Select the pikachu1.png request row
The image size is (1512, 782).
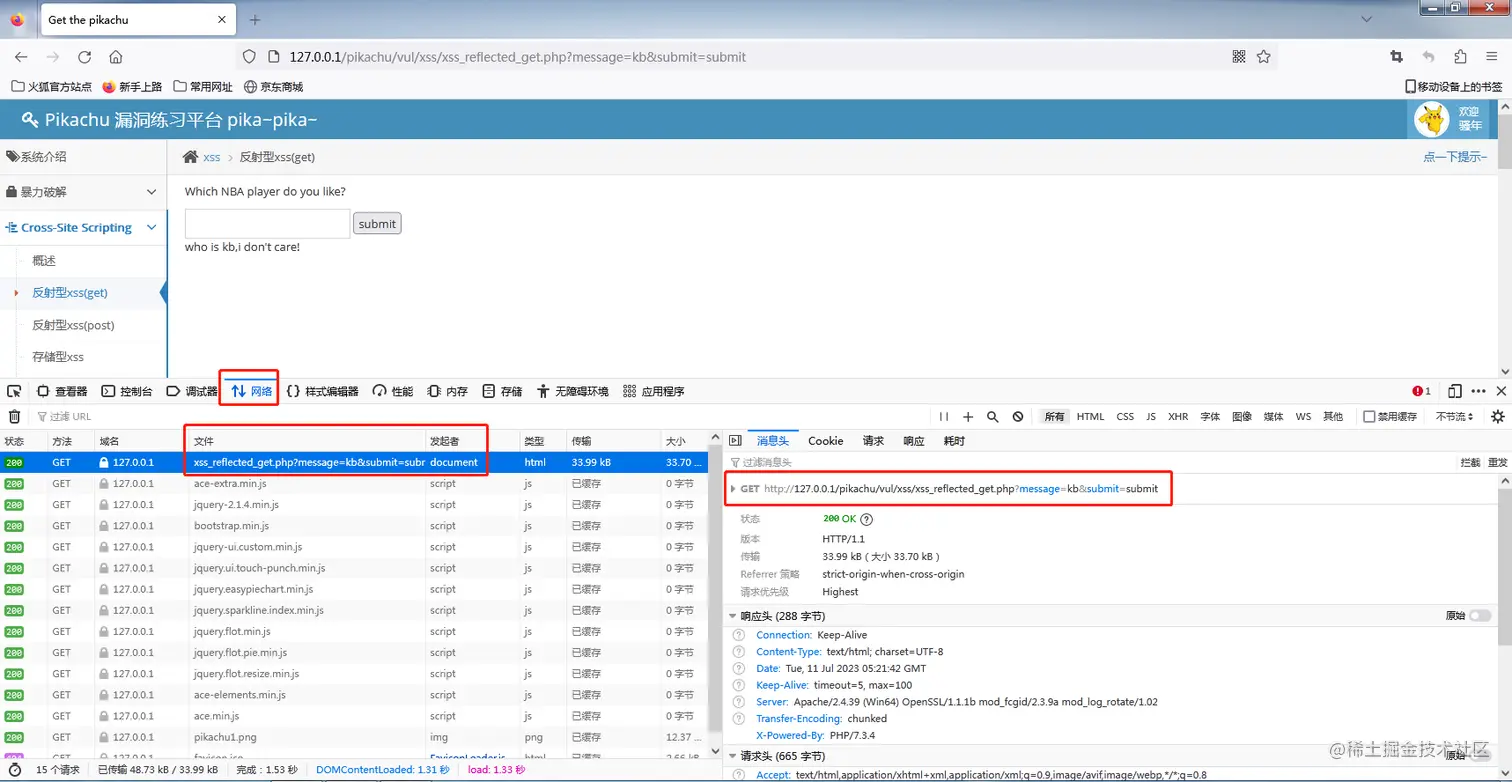pos(355,737)
